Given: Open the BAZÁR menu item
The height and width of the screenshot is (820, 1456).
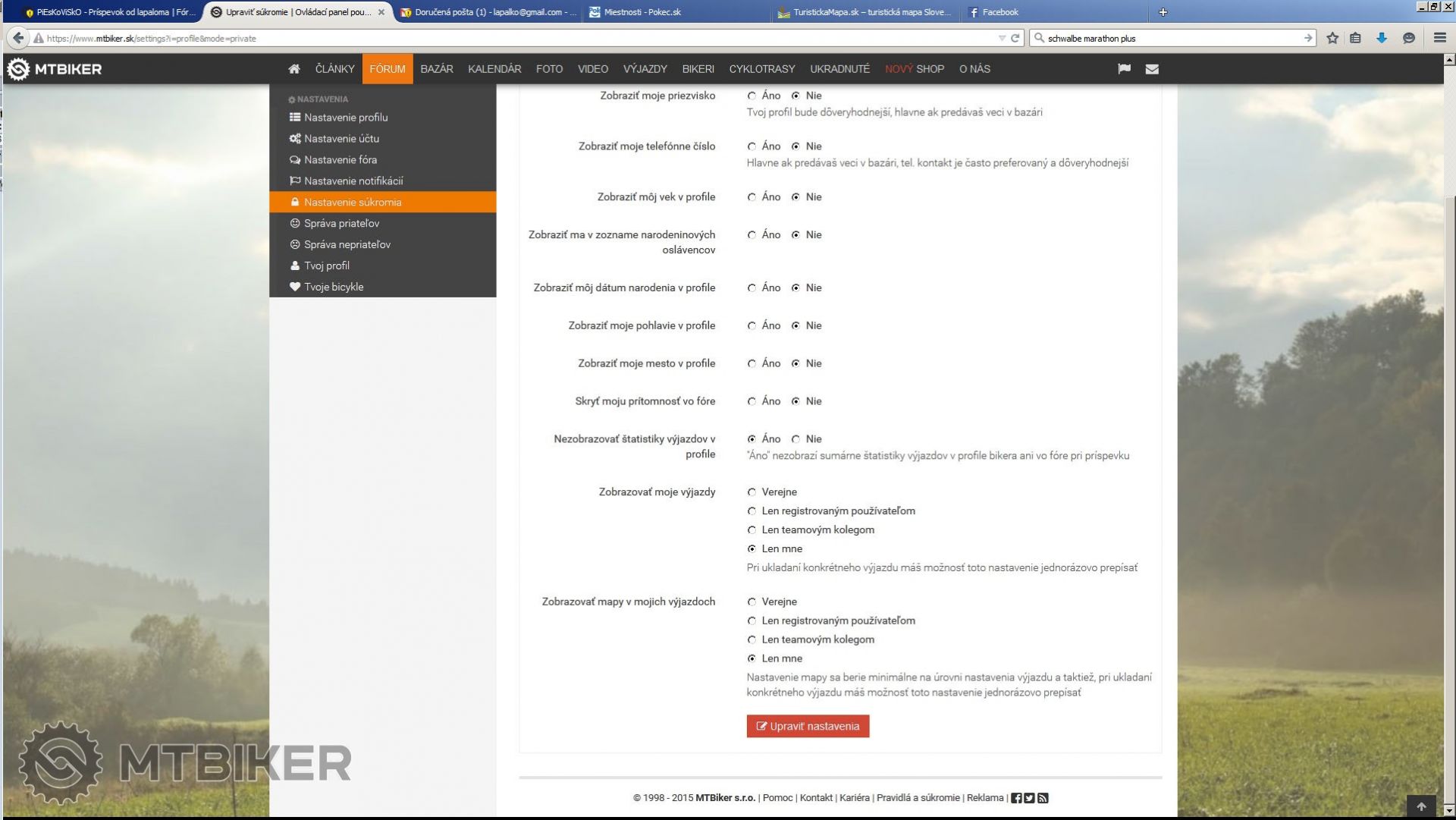Looking at the screenshot, I should point(436,69).
